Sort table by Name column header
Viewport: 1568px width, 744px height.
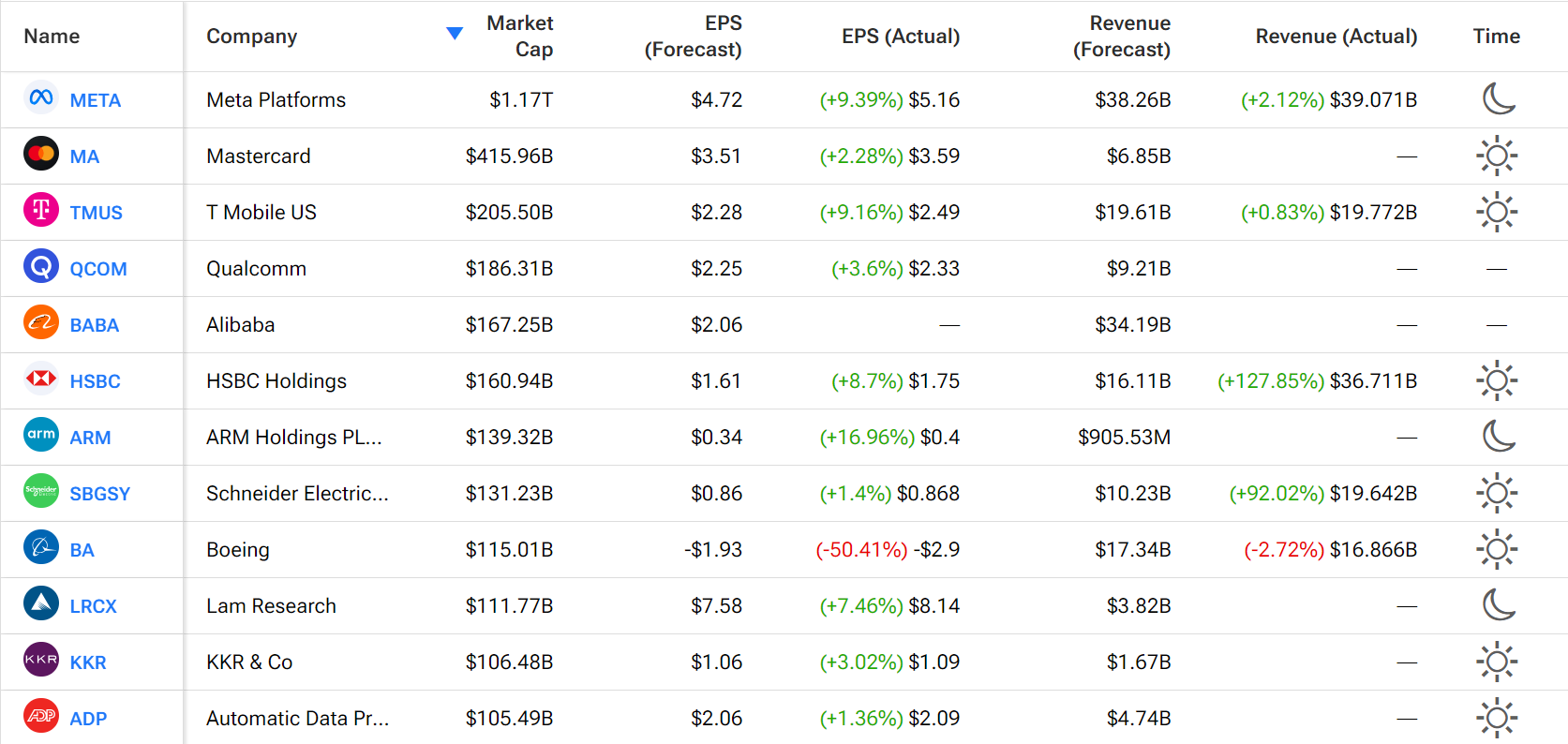click(x=52, y=37)
